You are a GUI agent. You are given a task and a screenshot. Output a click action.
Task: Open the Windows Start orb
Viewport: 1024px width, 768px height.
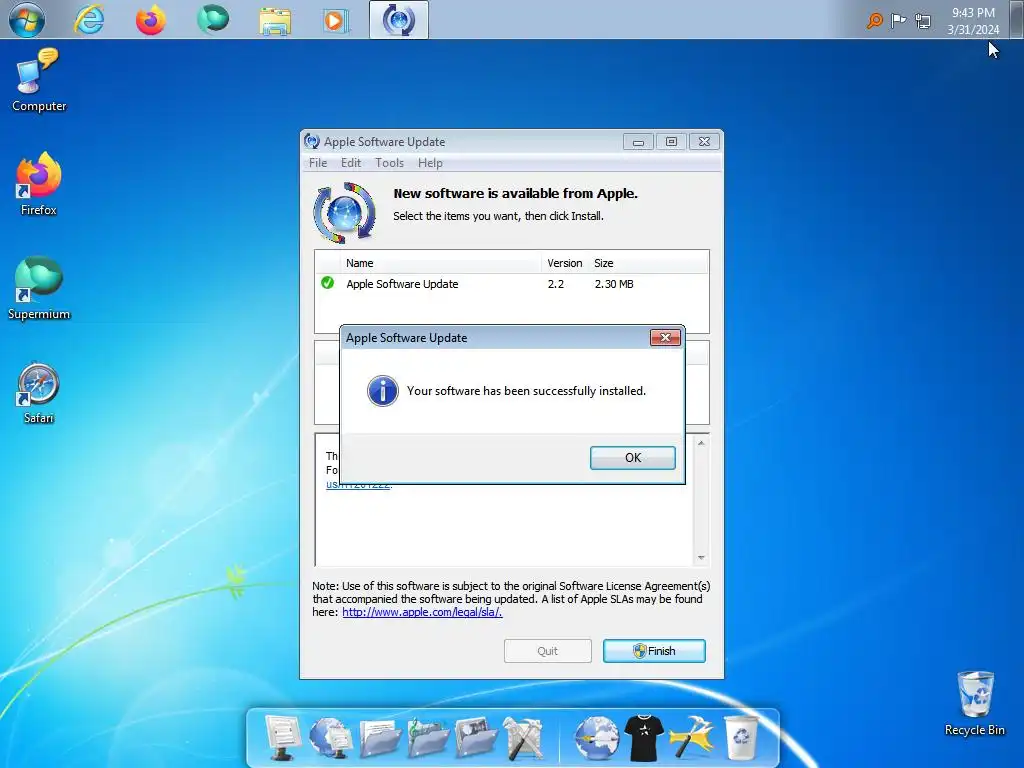pos(27,20)
